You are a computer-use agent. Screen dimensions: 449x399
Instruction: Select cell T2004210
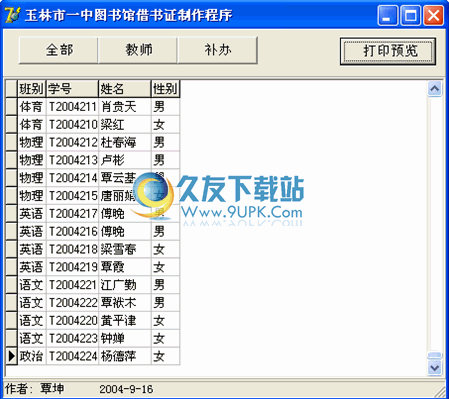point(72,125)
